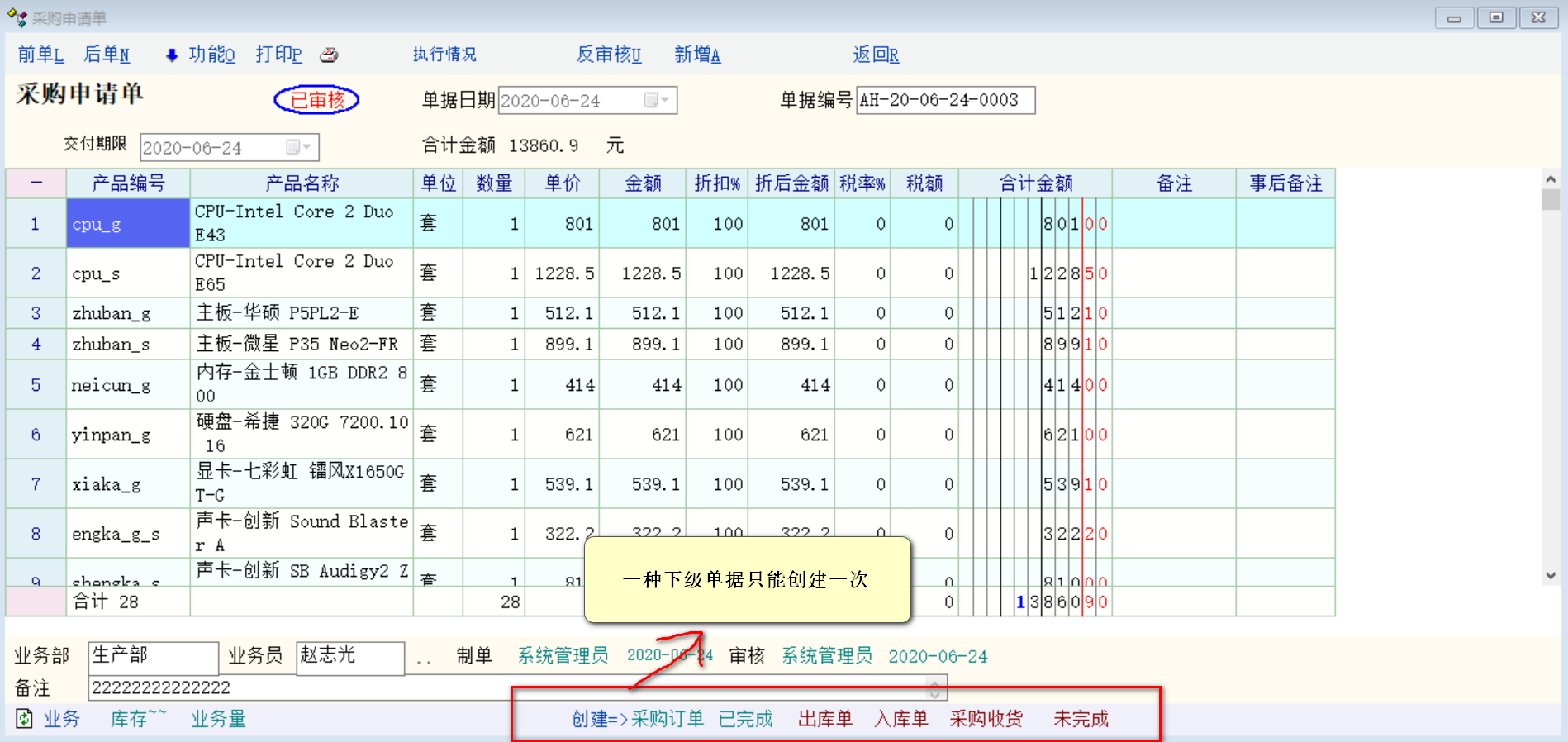The image size is (1568, 742).
Task: Switch to the 库存 tab
Action: point(137,719)
